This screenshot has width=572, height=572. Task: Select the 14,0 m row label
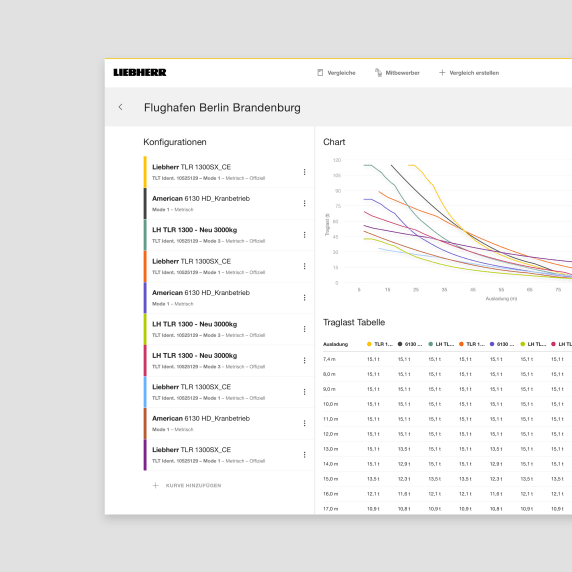tap(331, 464)
